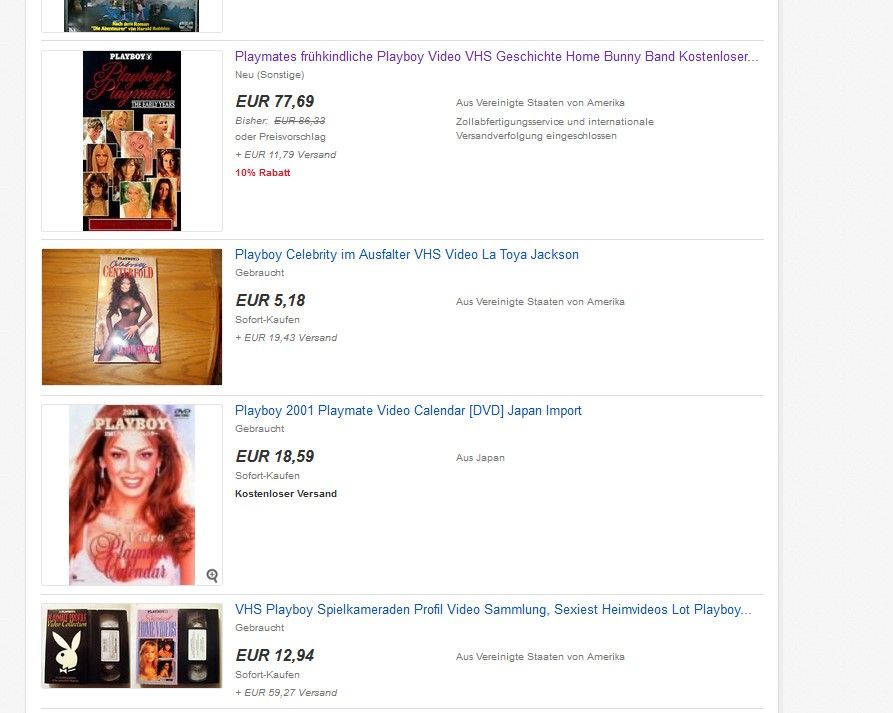Click the EUR 18,59 price

pyautogui.click(x=275, y=456)
